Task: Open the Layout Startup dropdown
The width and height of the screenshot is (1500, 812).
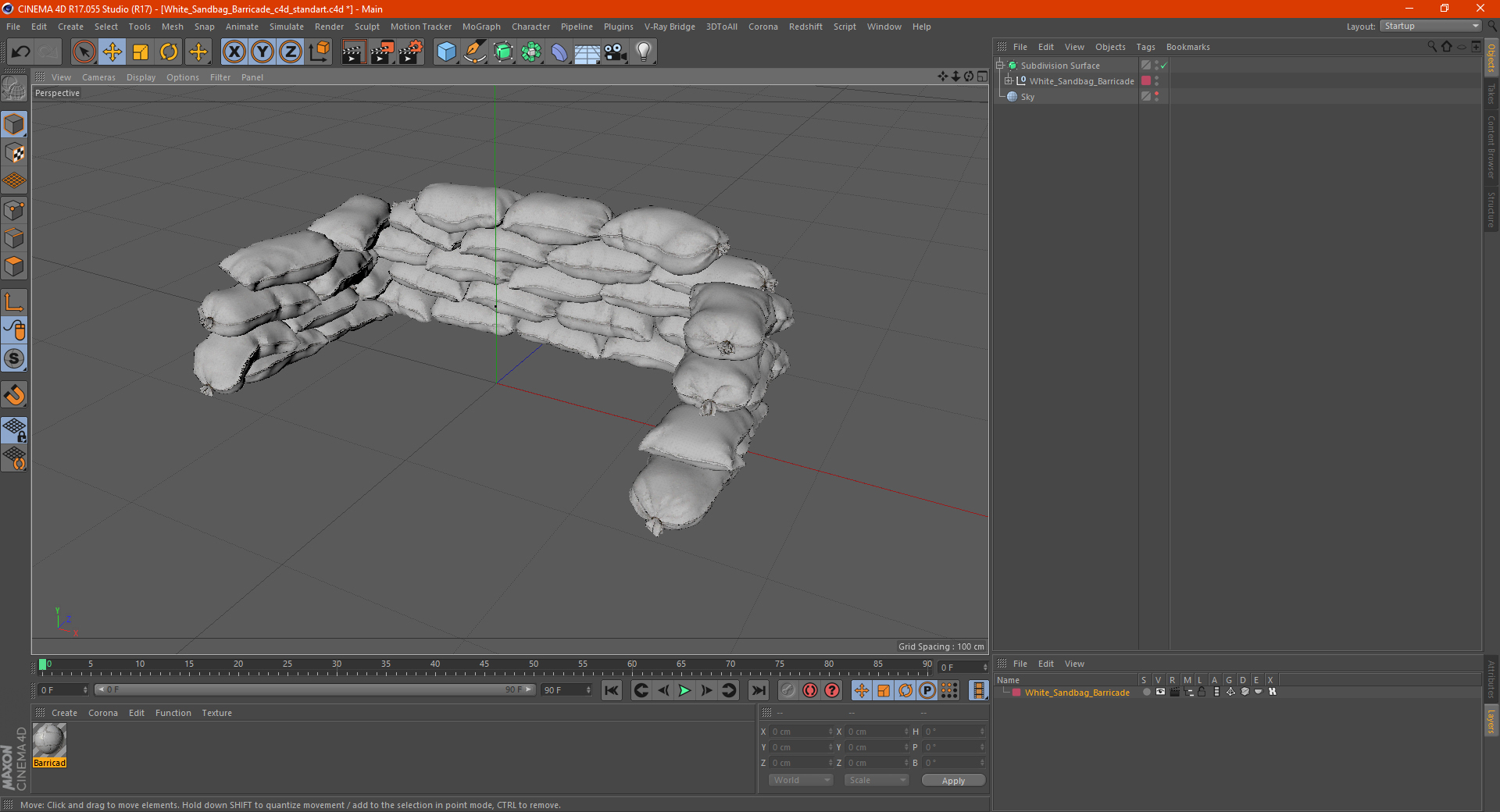Action: (x=1430, y=26)
